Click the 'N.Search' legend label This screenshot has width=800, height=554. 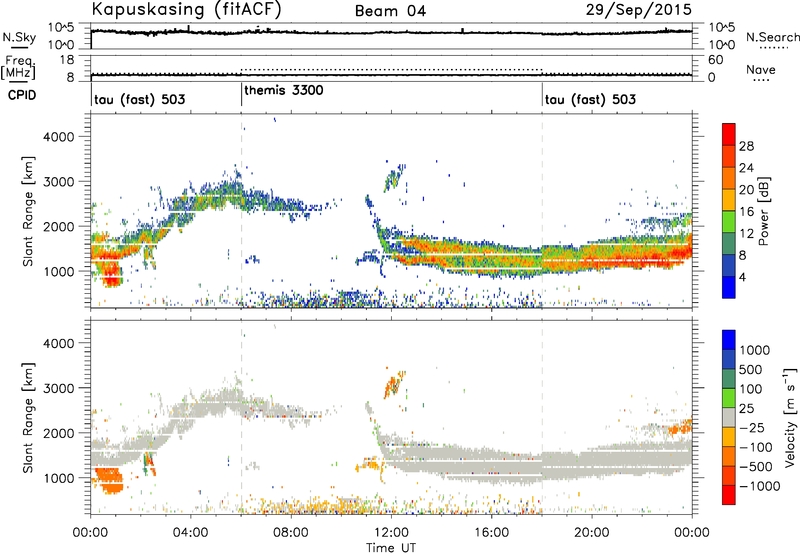773,37
